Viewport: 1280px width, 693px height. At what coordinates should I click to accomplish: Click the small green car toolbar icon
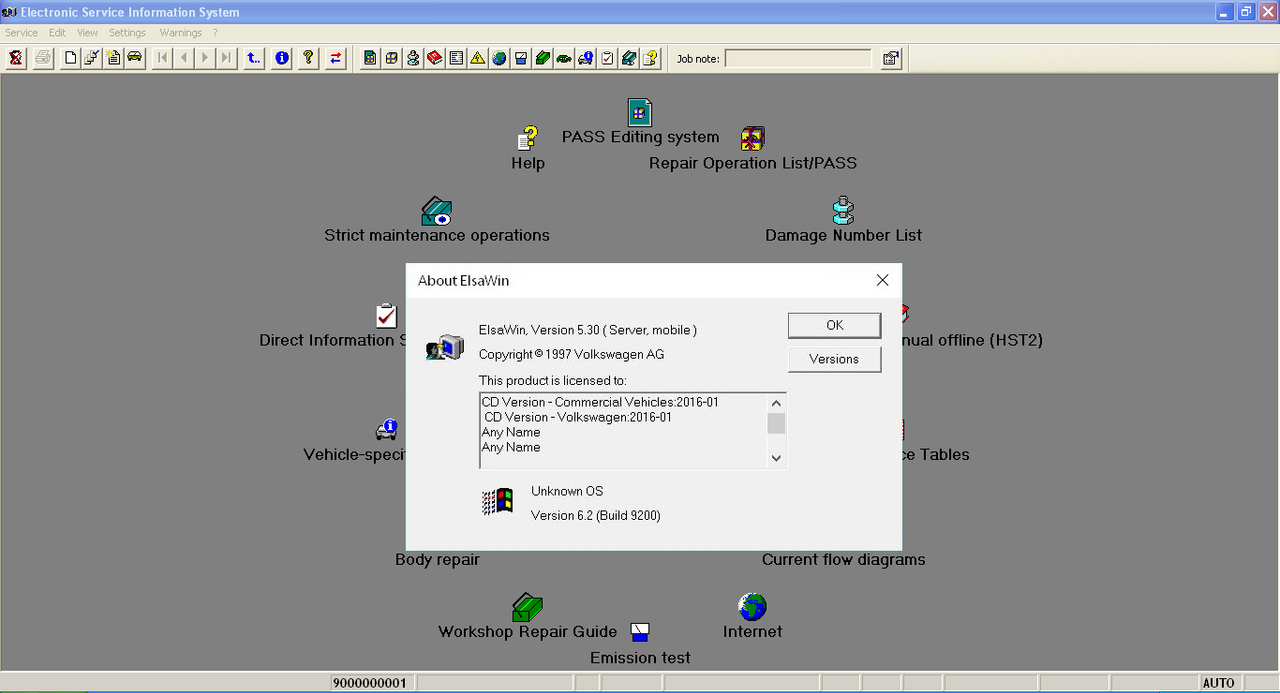(x=564, y=58)
